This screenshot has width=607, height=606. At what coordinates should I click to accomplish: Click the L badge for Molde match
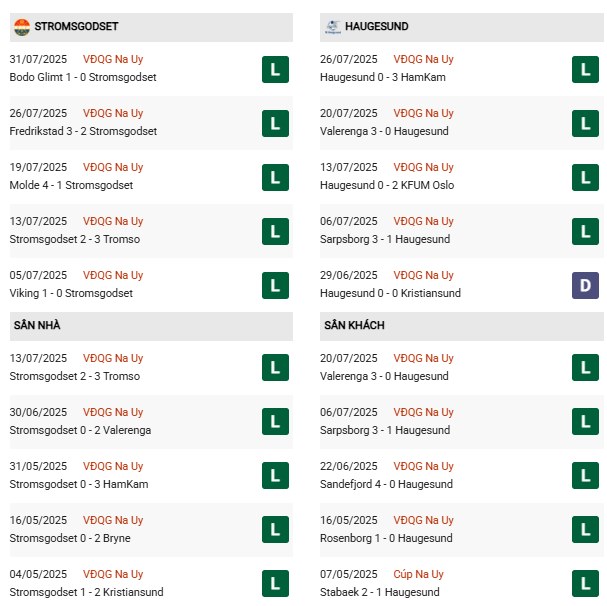[275, 177]
